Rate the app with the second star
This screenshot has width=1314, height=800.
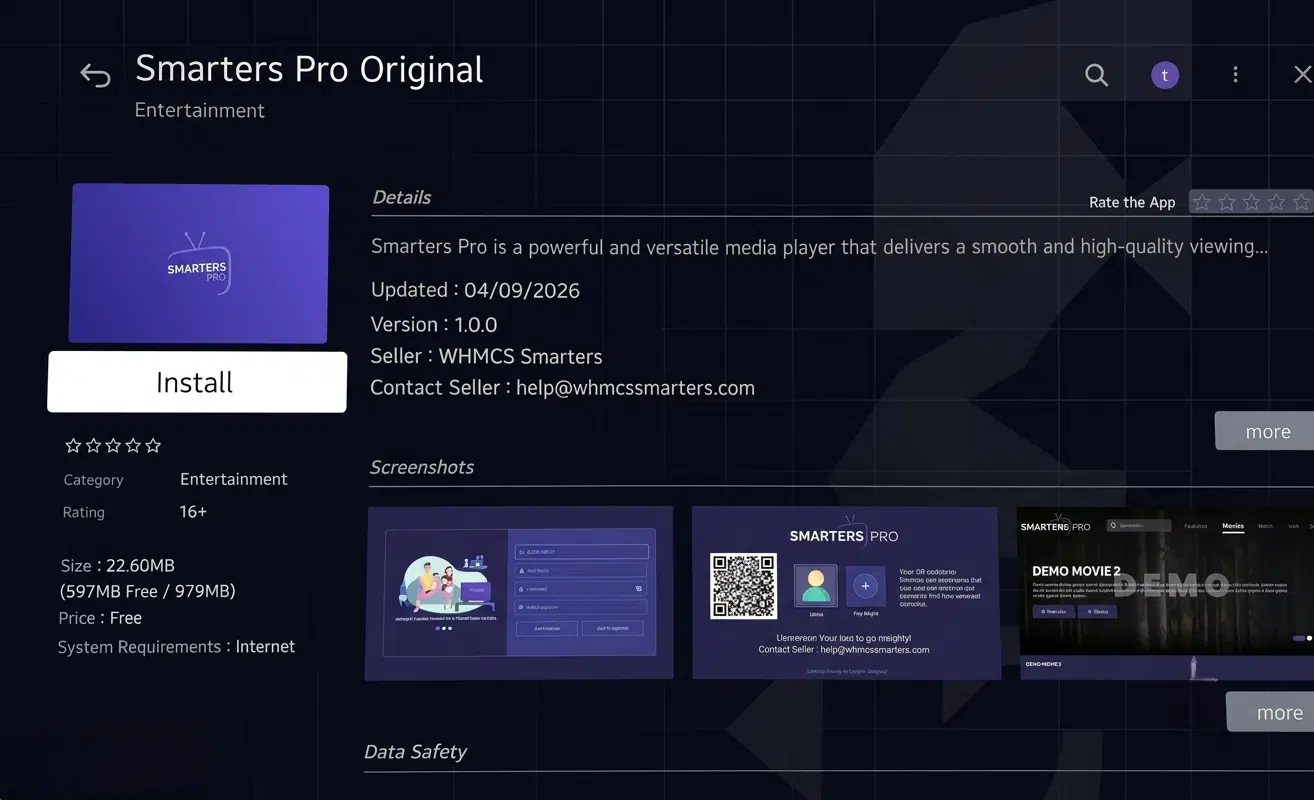[x=1227, y=202]
